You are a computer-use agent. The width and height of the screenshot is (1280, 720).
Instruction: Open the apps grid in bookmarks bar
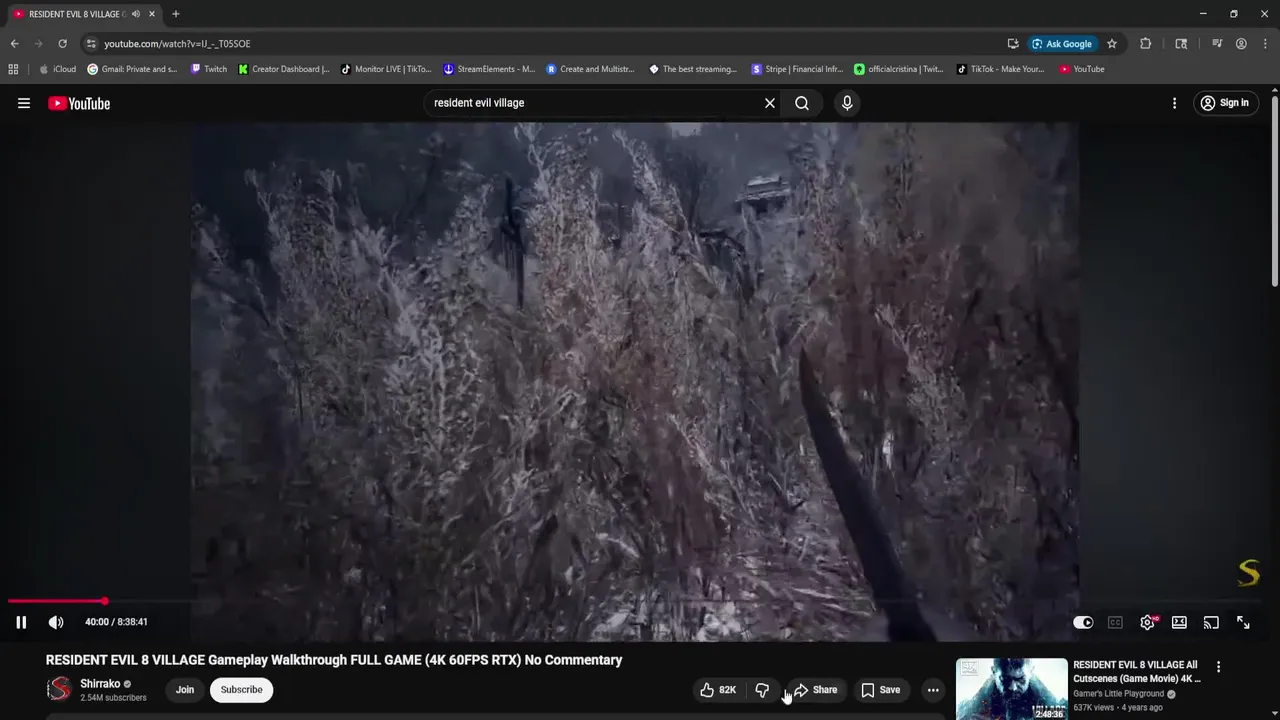[13, 69]
